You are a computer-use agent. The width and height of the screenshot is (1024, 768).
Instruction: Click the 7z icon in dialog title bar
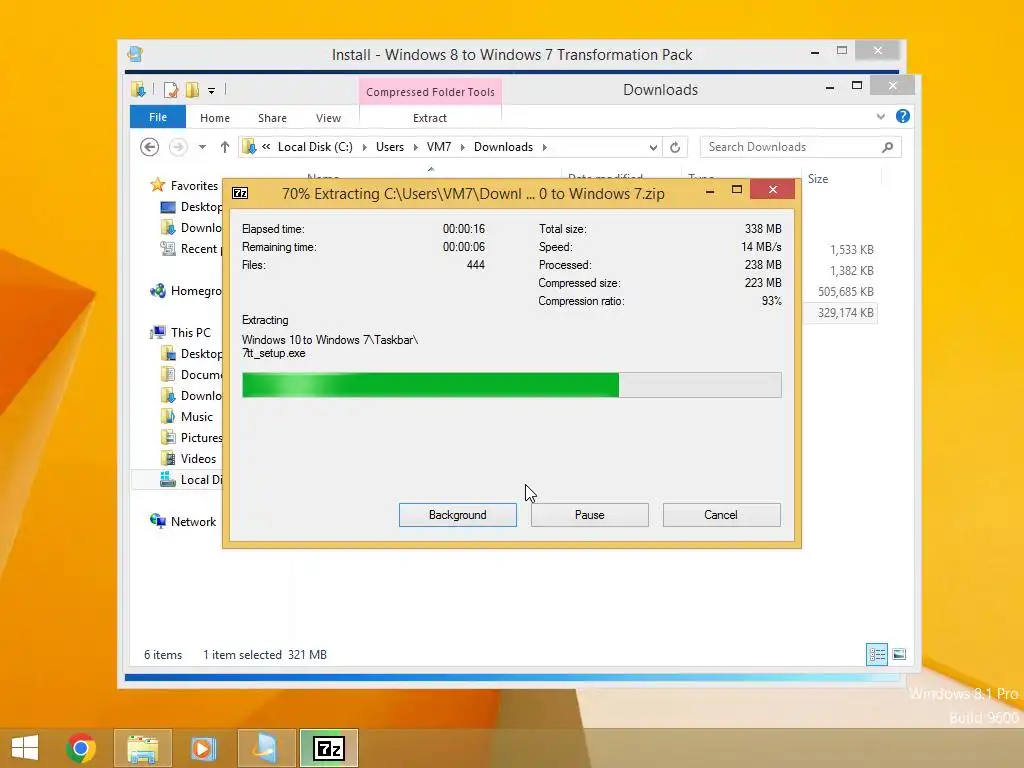(240, 193)
